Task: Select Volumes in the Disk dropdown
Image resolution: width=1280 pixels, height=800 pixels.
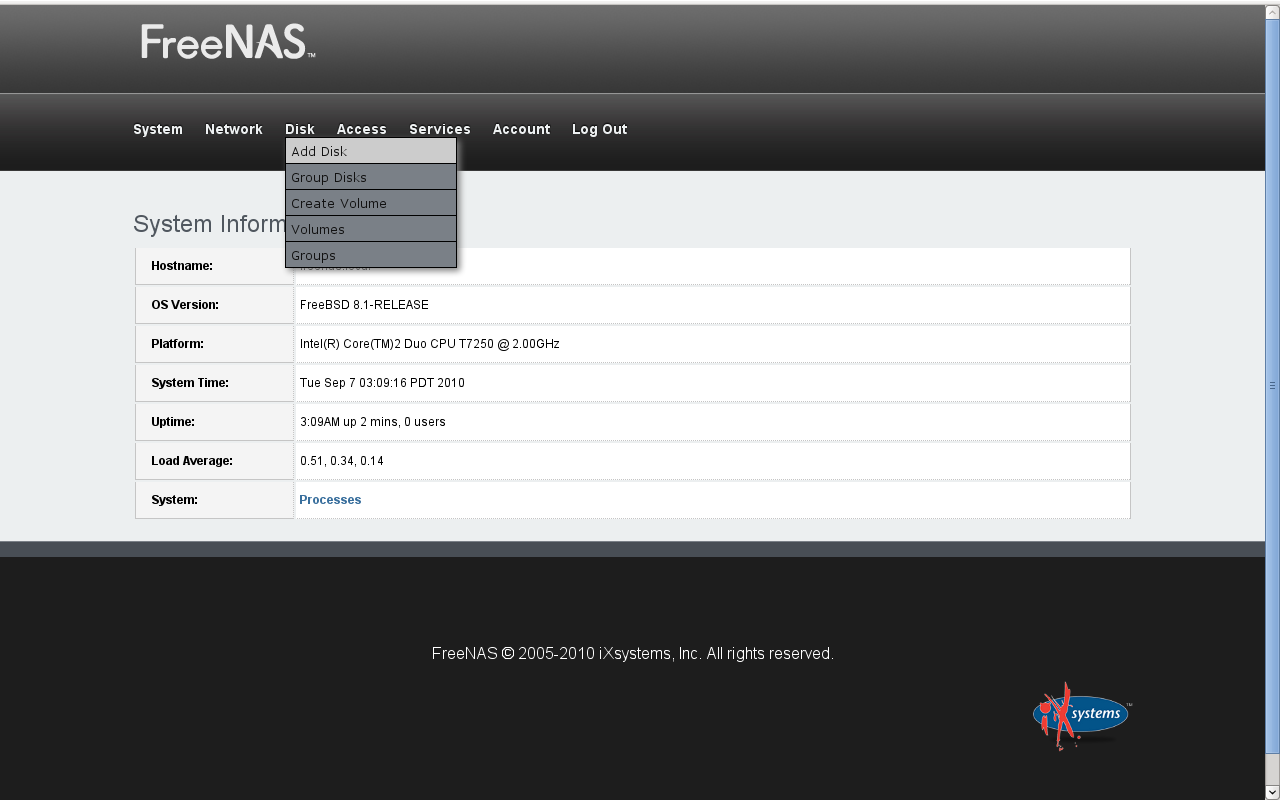Action: 371,229
